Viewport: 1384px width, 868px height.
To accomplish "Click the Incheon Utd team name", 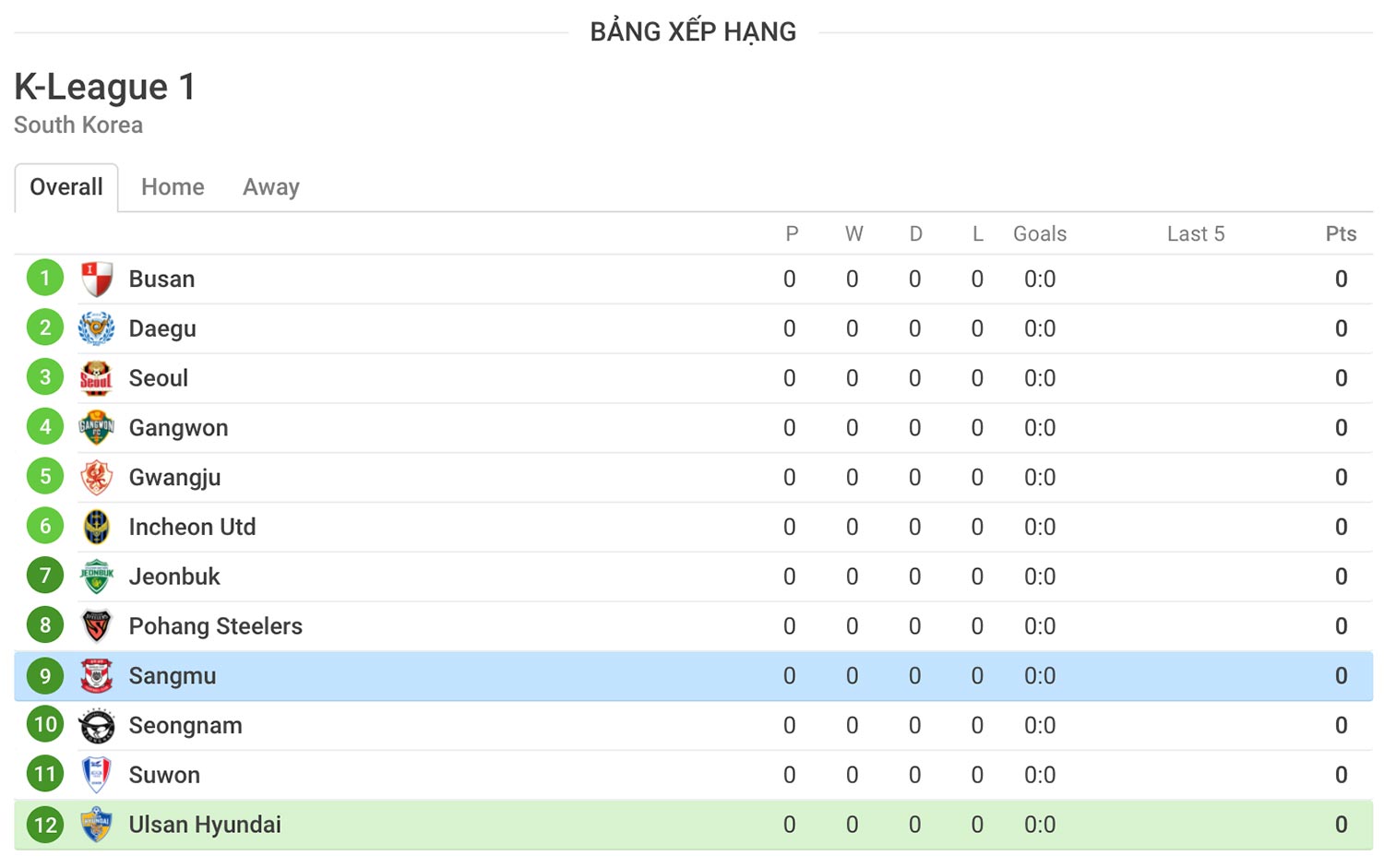I will tap(192, 527).
